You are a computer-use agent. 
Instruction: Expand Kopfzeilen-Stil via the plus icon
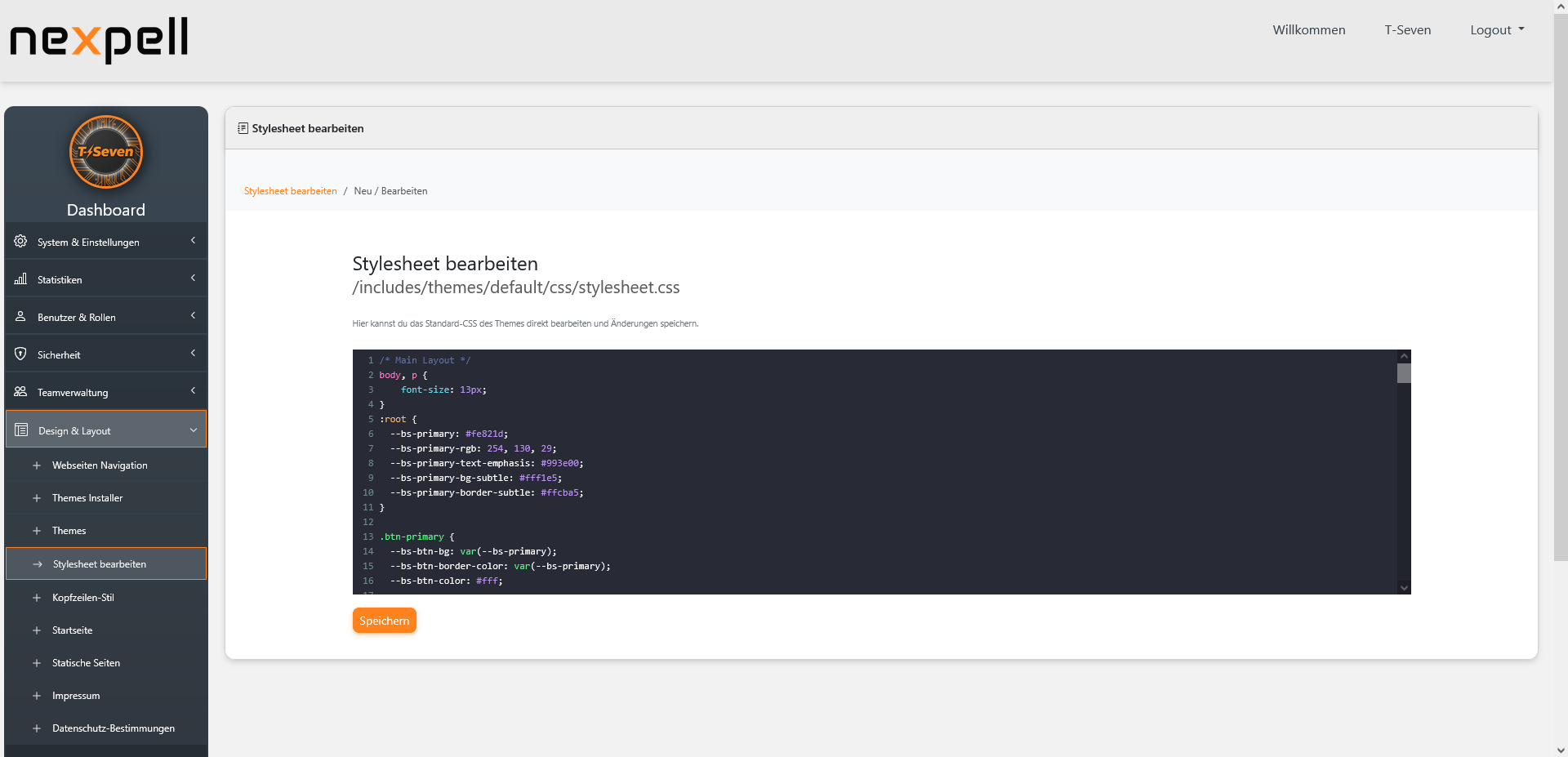[37, 597]
